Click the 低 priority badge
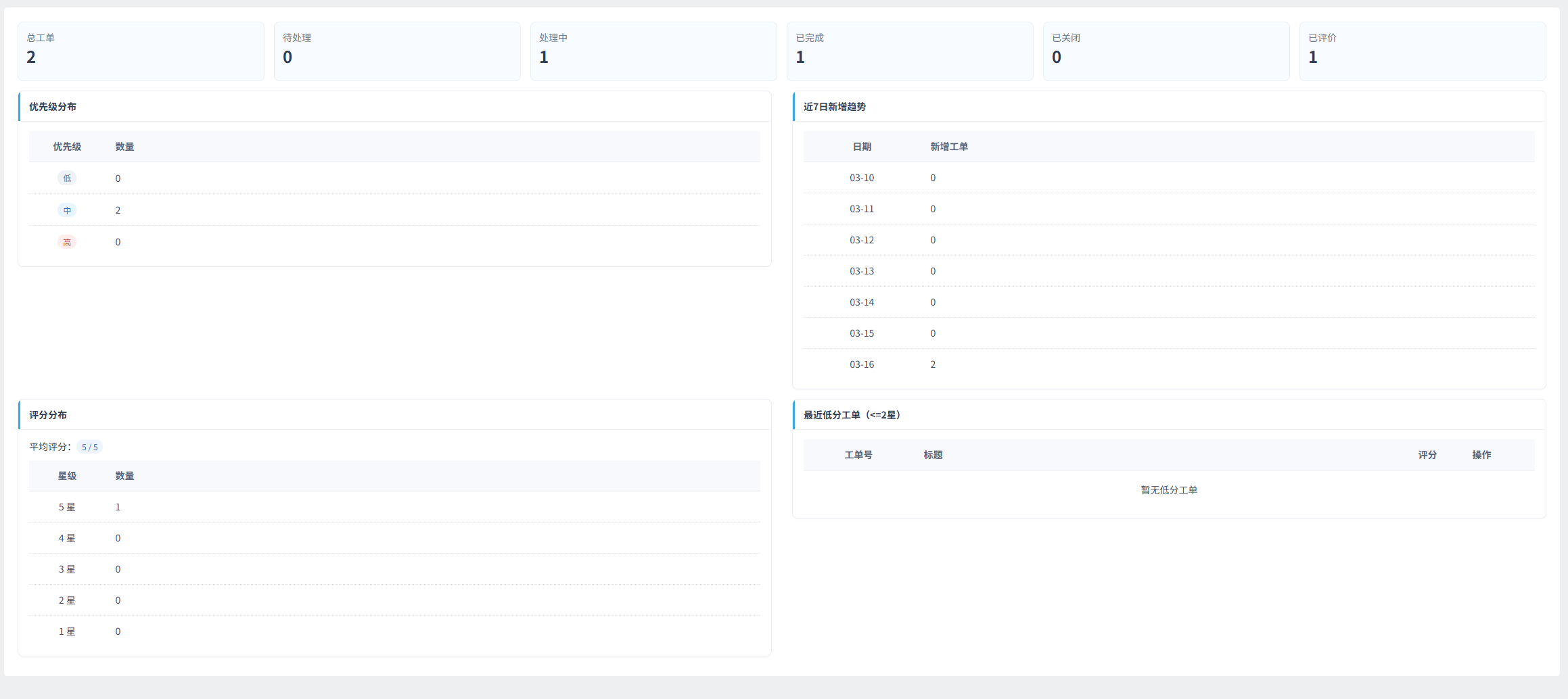Screen dimensions: 1568x699 67,178
